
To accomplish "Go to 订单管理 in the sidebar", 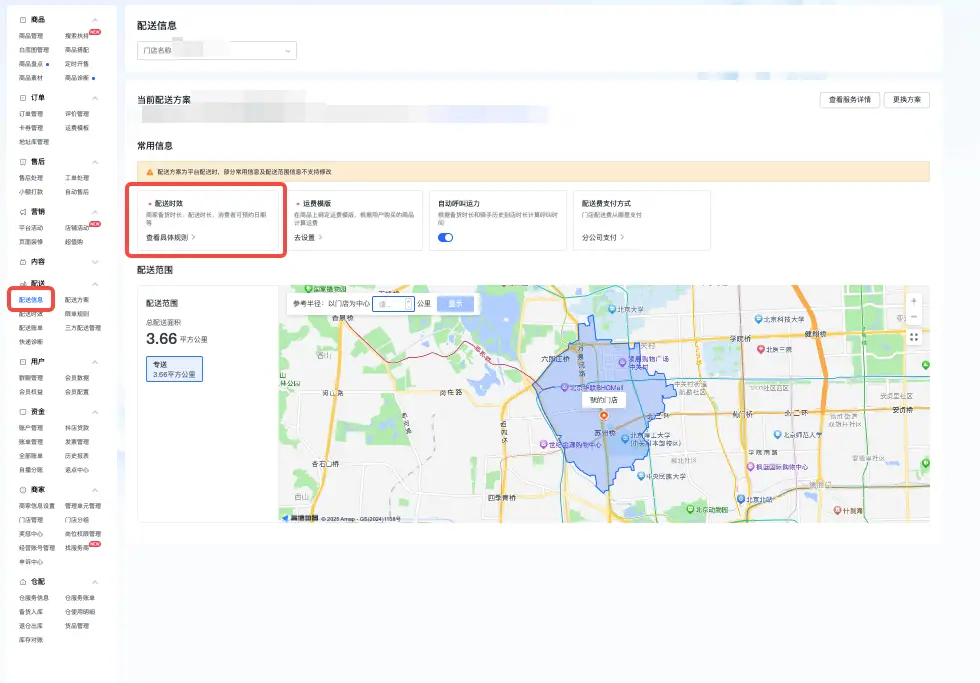I will [x=31, y=114].
